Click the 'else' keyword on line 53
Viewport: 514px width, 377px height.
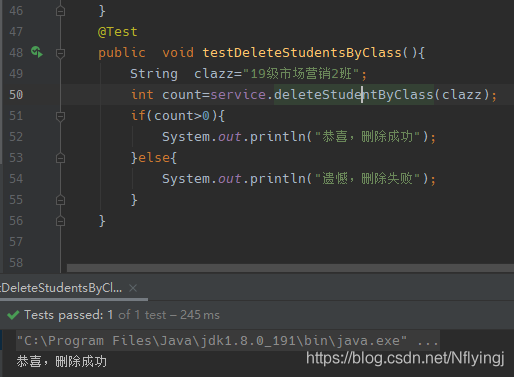(154, 158)
